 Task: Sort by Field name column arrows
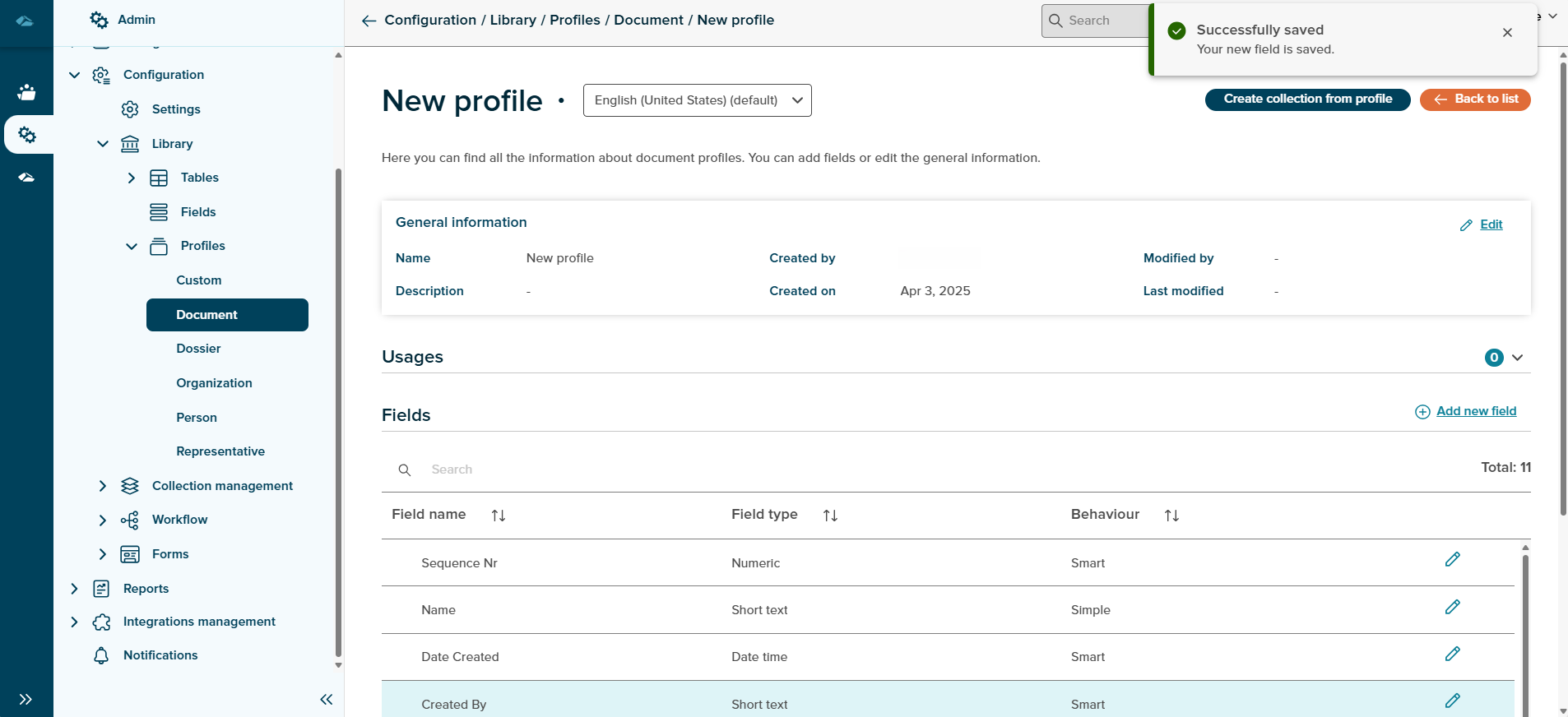tap(498, 516)
